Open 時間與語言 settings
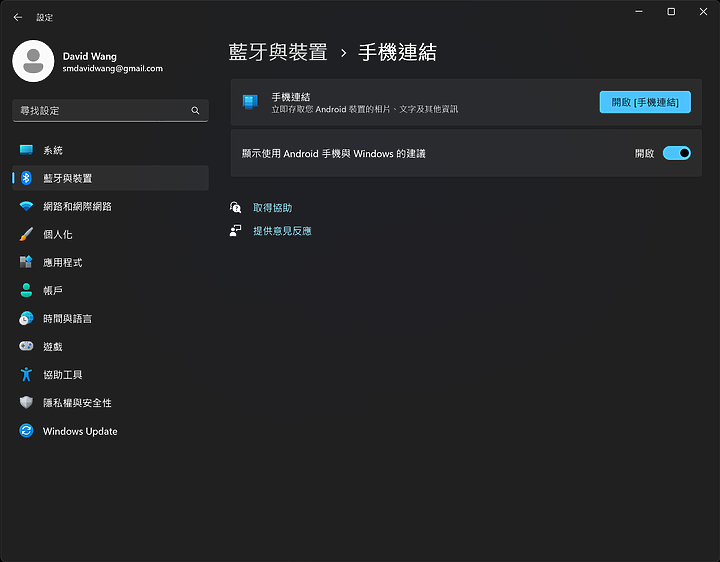The image size is (720, 562). (110, 318)
